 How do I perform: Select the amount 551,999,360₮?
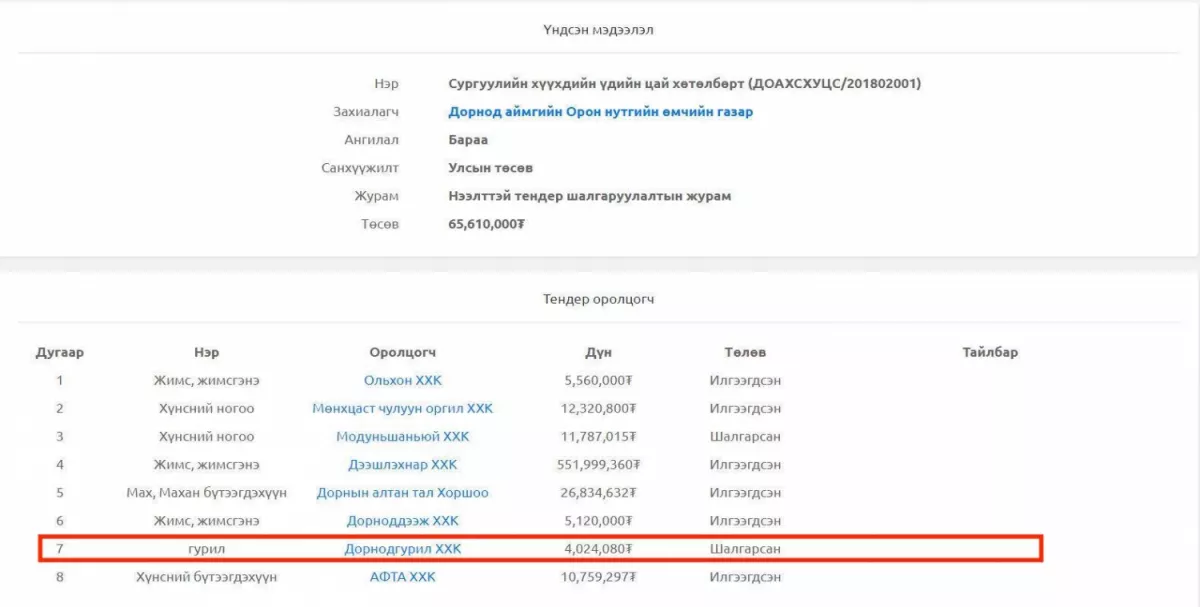tap(599, 465)
